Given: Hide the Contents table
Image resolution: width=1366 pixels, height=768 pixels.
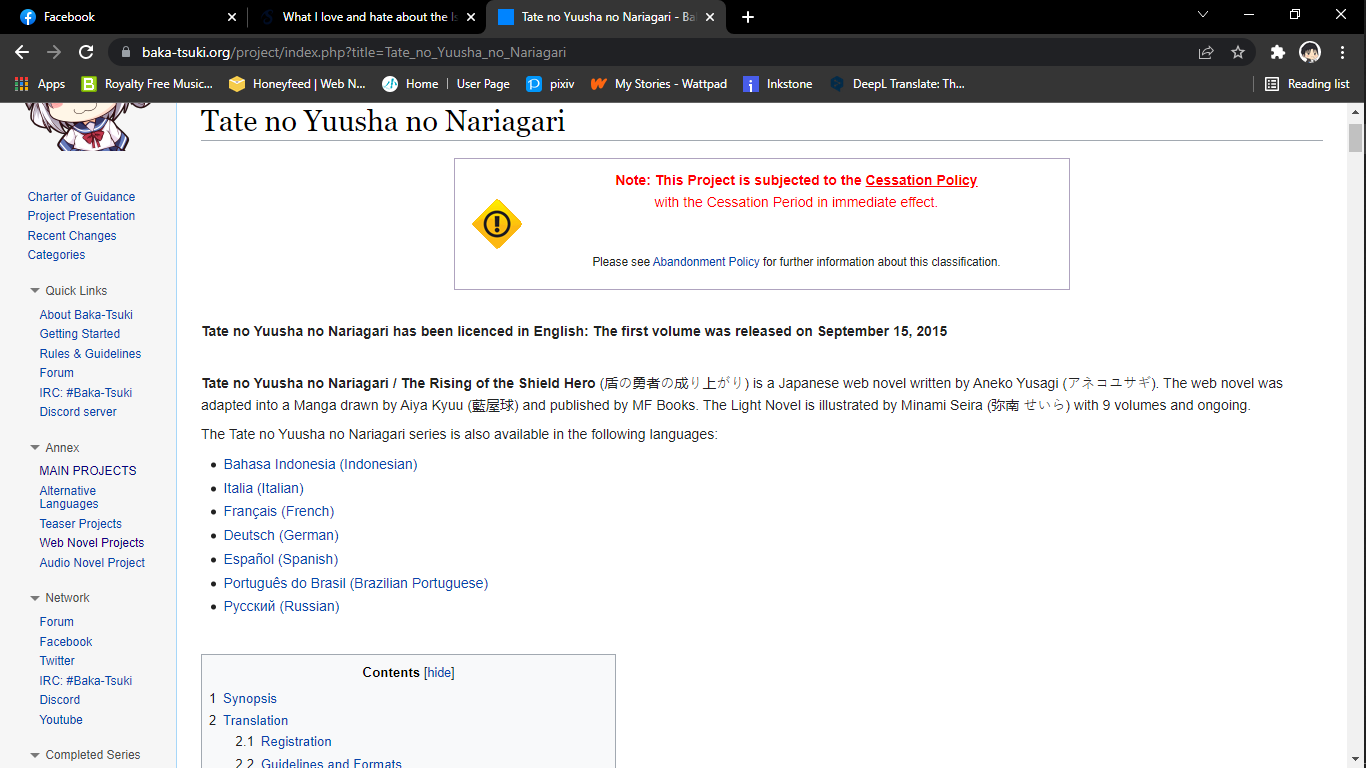Looking at the screenshot, I should point(439,673).
